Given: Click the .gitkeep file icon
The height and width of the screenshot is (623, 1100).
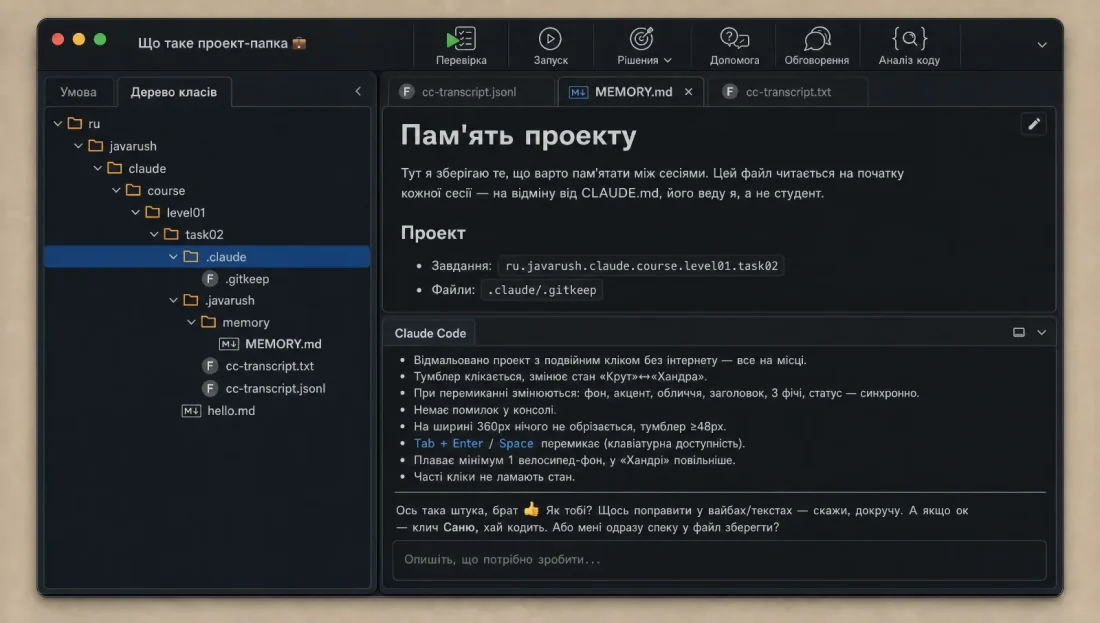Looking at the screenshot, I should 210,279.
